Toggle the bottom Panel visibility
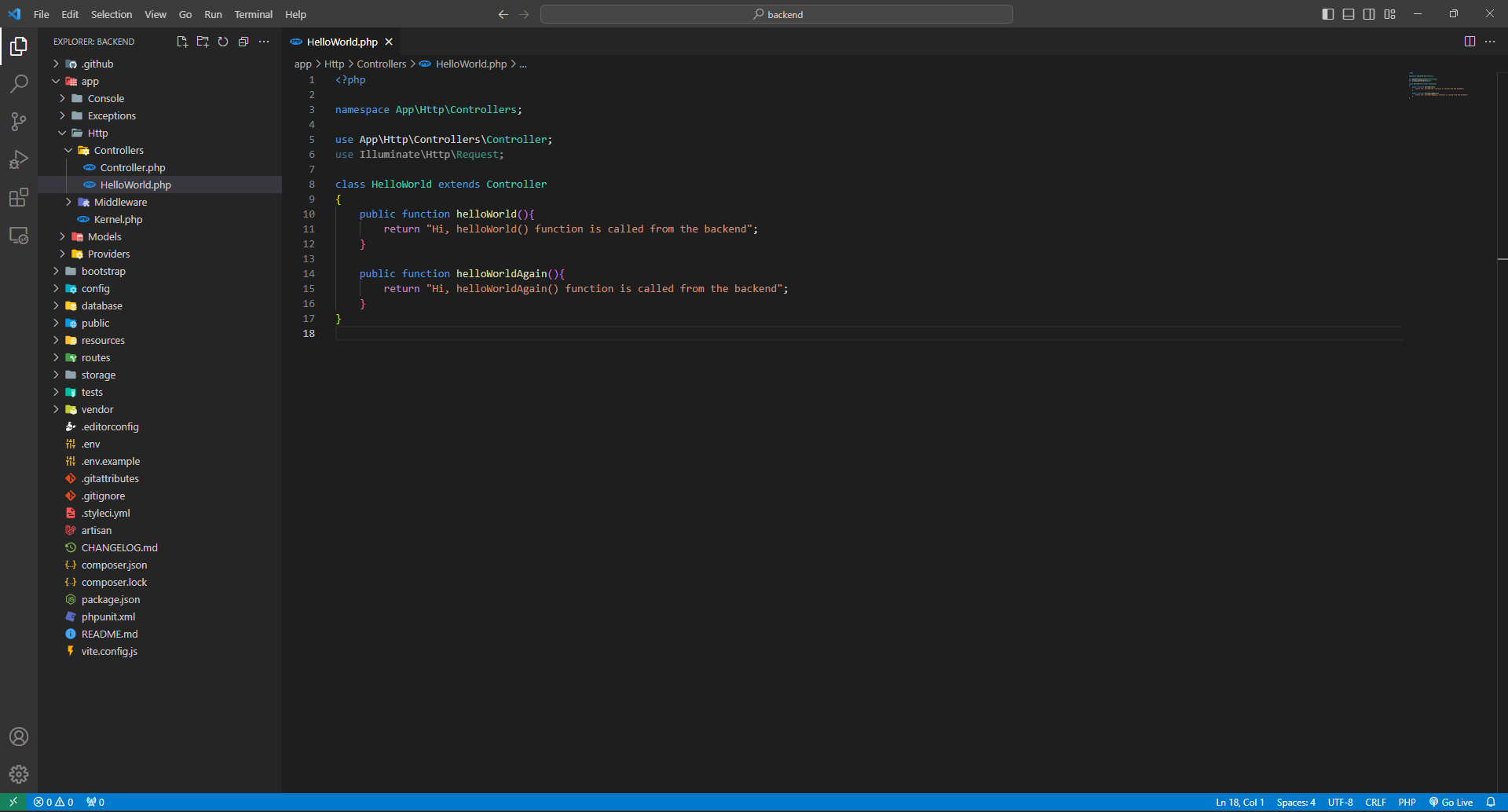This screenshot has width=1508, height=812. click(1349, 14)
